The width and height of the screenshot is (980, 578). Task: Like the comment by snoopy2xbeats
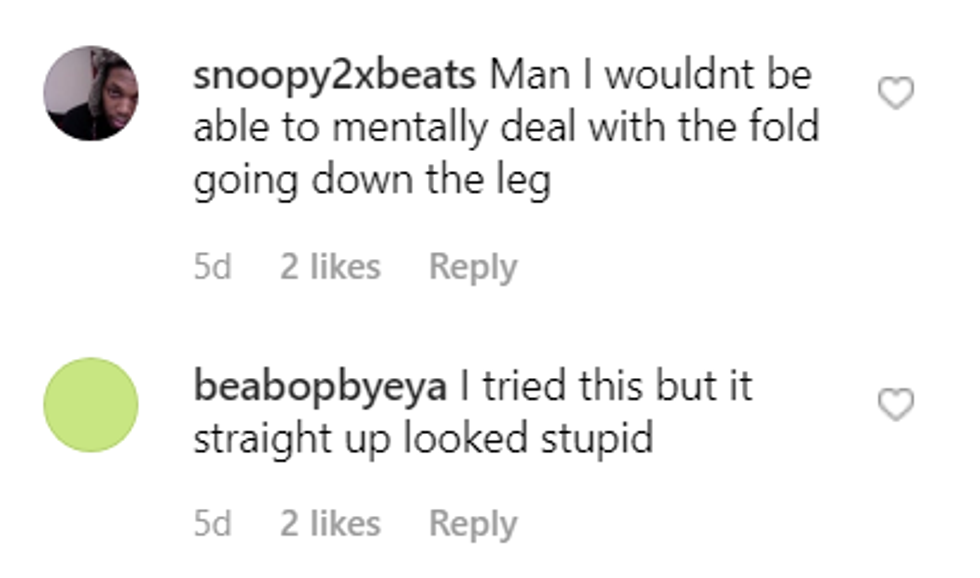pyautogui.click(x=895, y=94)
